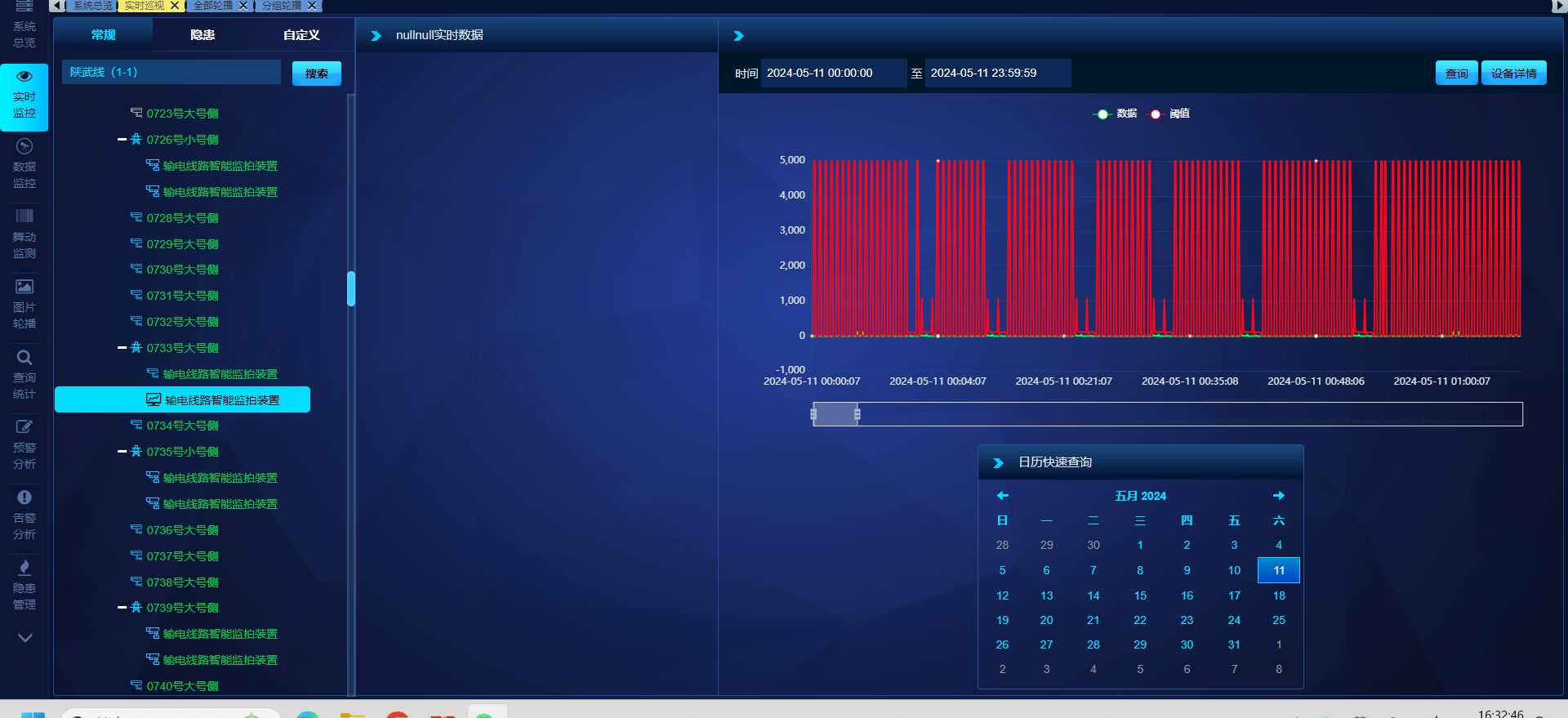This screenshot has width=1568, height=718.
Task: Collapse the 0735号小号侧 tree node
Action: [x=122, y=452]
